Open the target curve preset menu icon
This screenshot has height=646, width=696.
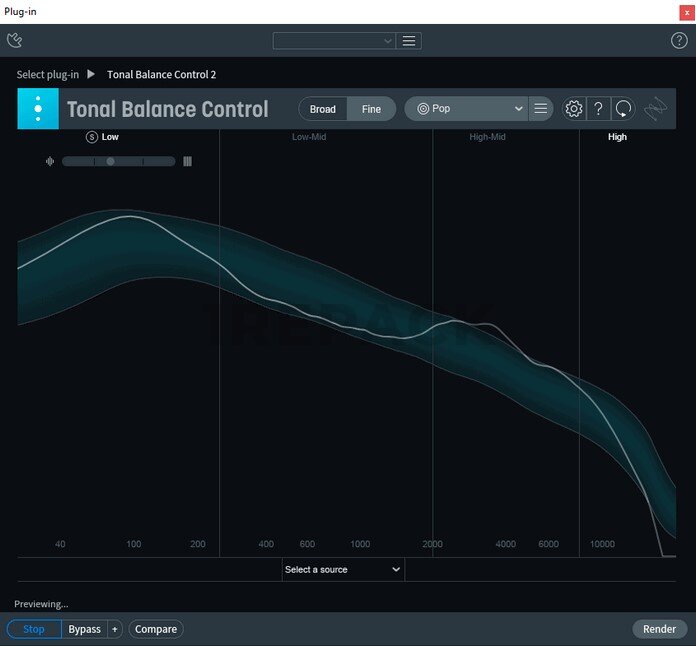click(541, 109)
